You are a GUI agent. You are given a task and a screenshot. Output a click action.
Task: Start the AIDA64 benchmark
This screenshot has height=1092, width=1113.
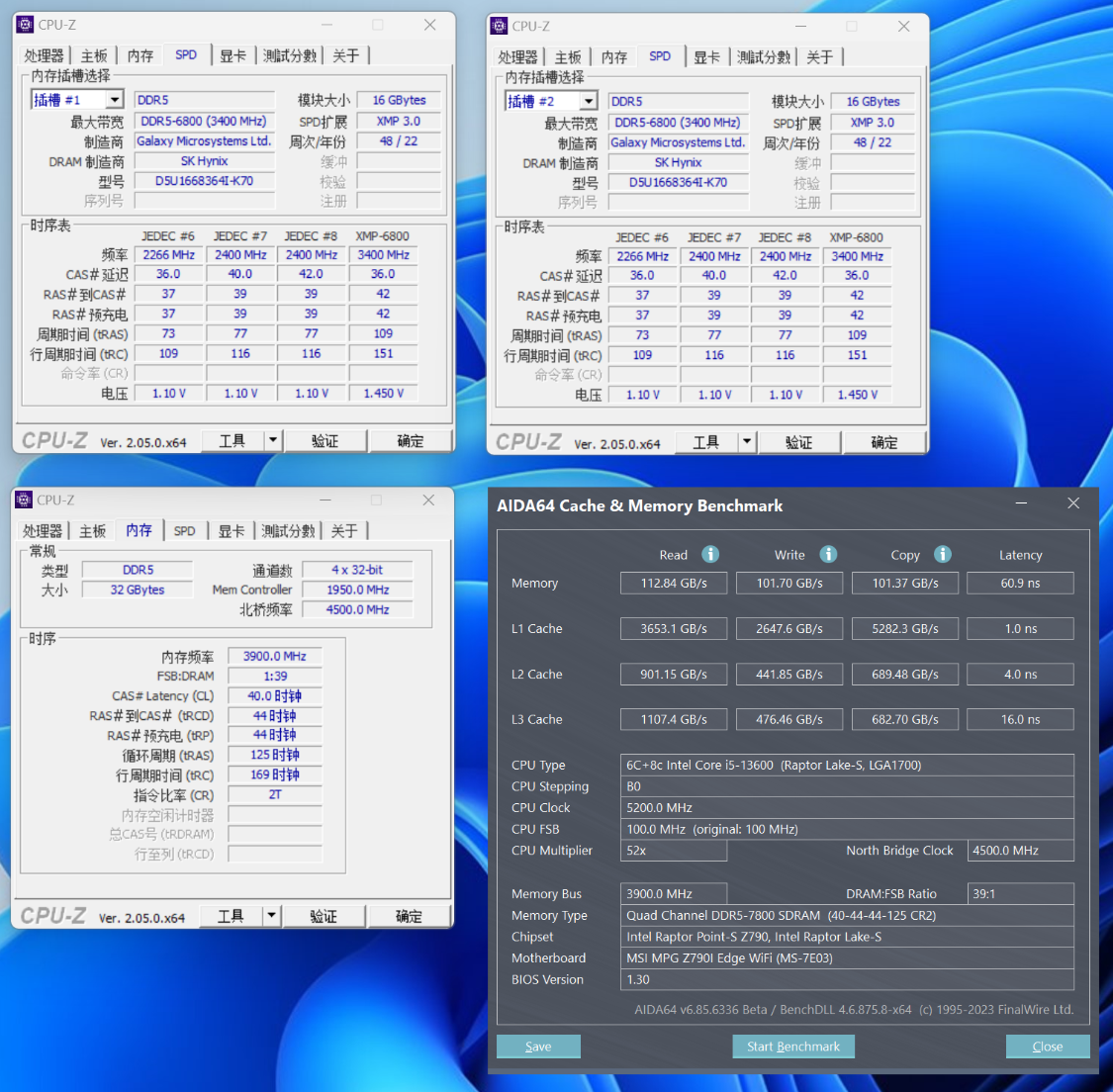792,1046
